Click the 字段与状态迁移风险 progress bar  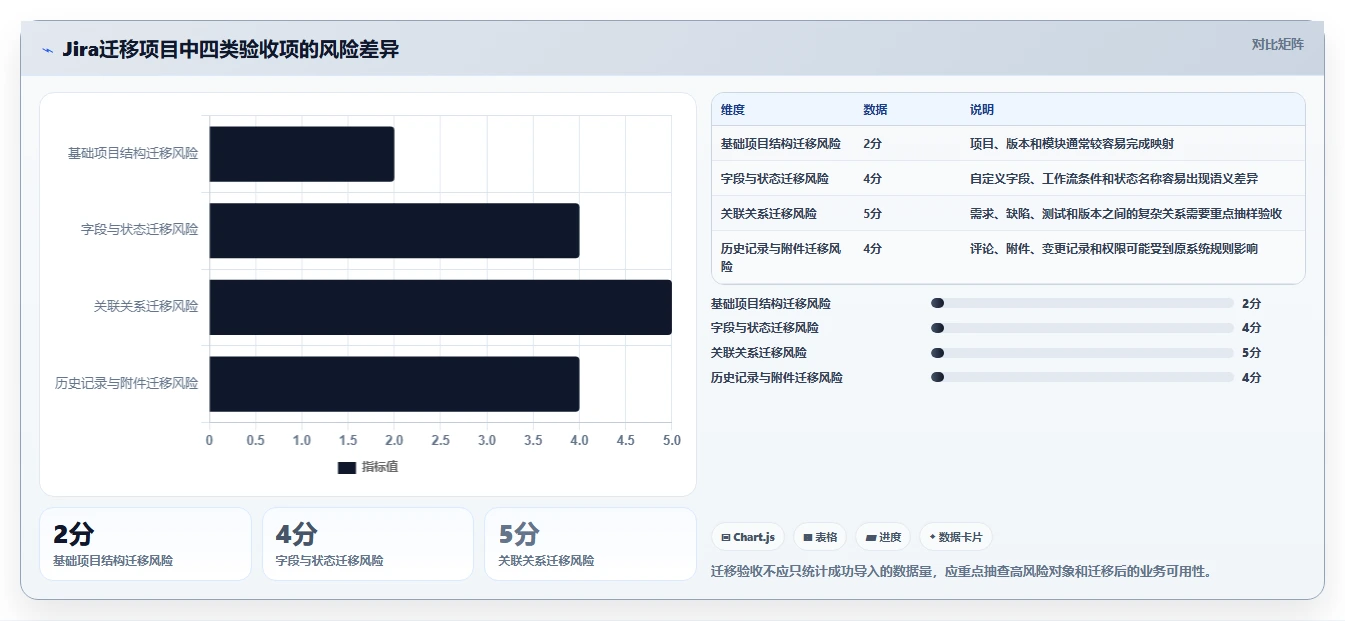click(1083, 328)
